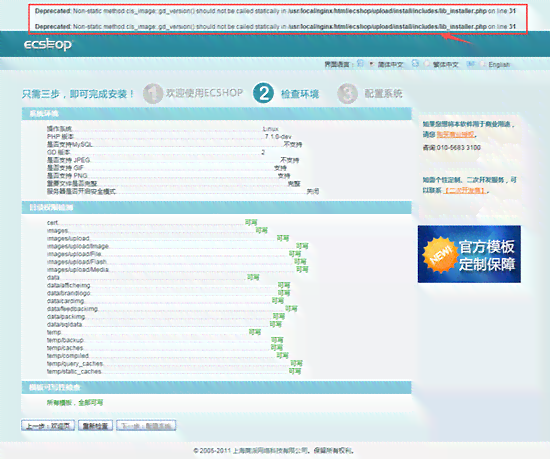Viewport: 550px width, 459px height.
Task: Click the second Deprecated warning line
Action: click(x=275, y=27)
